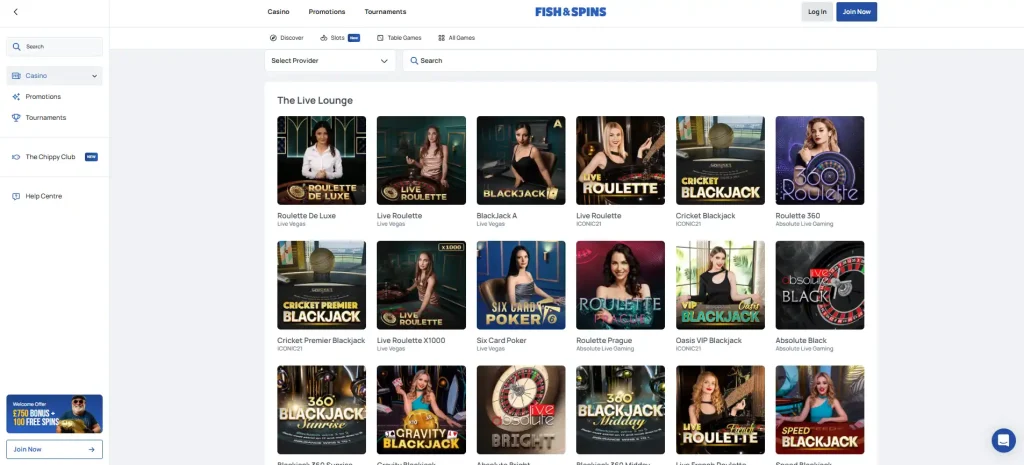Click the sidebar search magnifier icon
This screenshot has height=465, width=1024.
(16, 47)
